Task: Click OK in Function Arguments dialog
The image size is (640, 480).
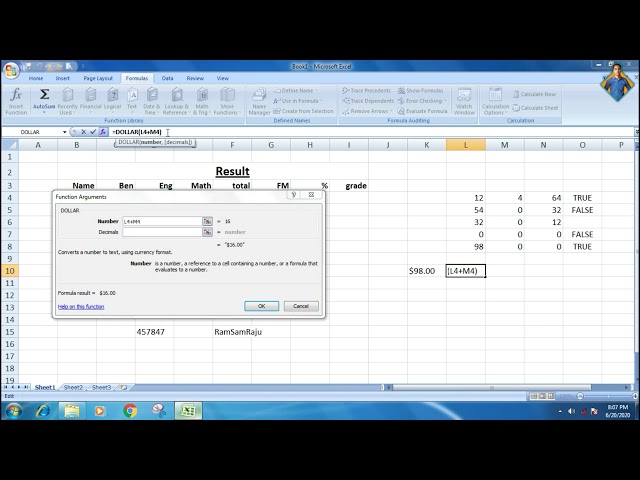Action: pos(262,306)
